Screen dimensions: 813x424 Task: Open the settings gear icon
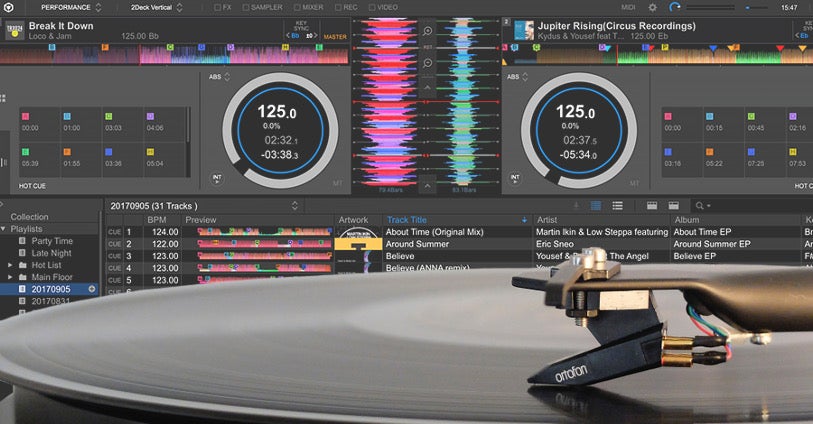(653, 7)
